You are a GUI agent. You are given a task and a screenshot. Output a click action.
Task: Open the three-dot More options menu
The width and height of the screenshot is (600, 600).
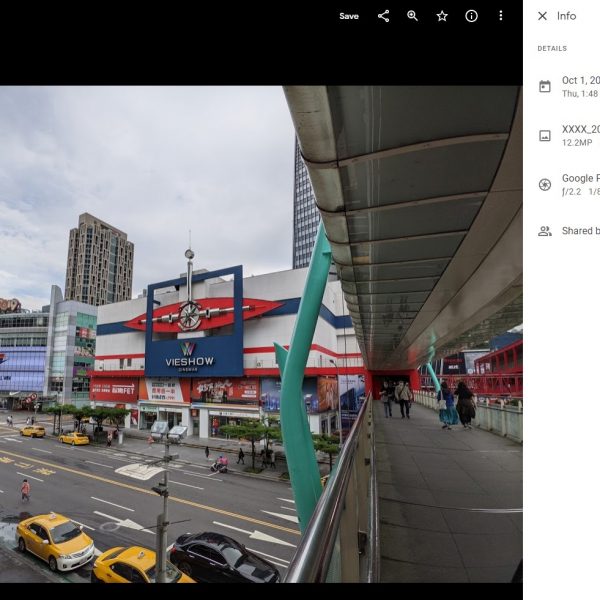pos(501,16)
